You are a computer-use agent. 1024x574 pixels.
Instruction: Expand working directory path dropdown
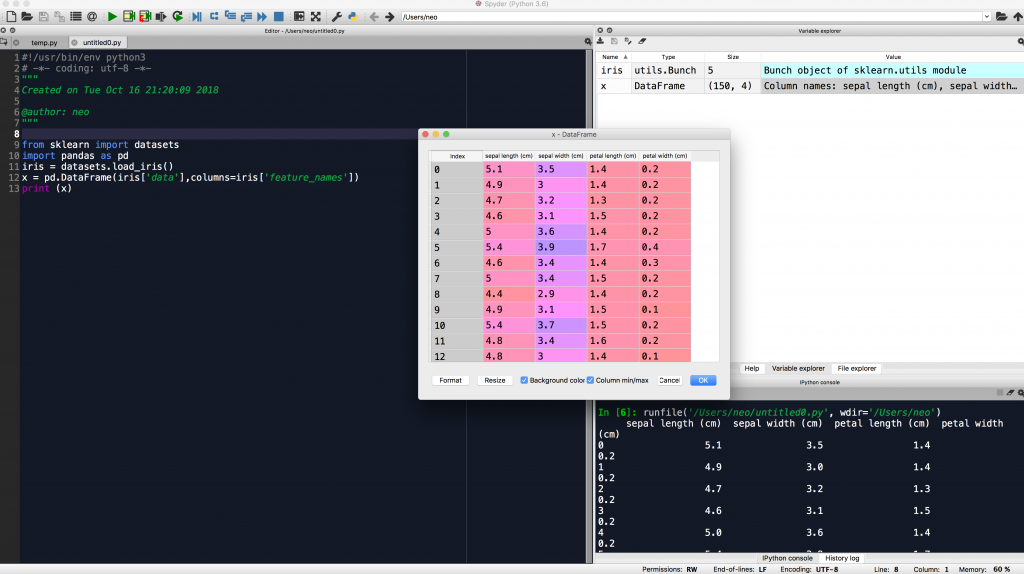(x=986, y=17)
